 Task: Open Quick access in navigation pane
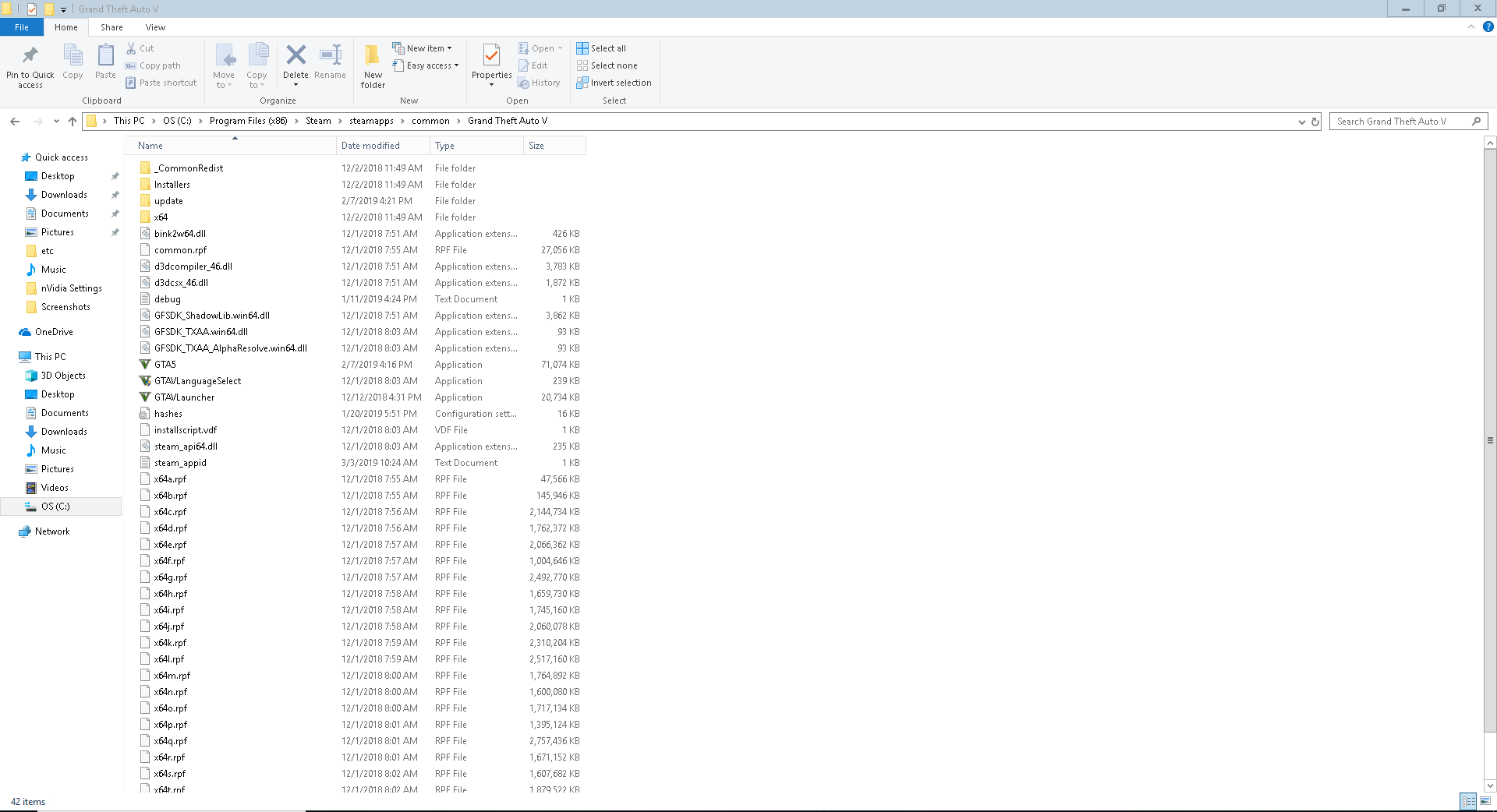coord(61,157)
